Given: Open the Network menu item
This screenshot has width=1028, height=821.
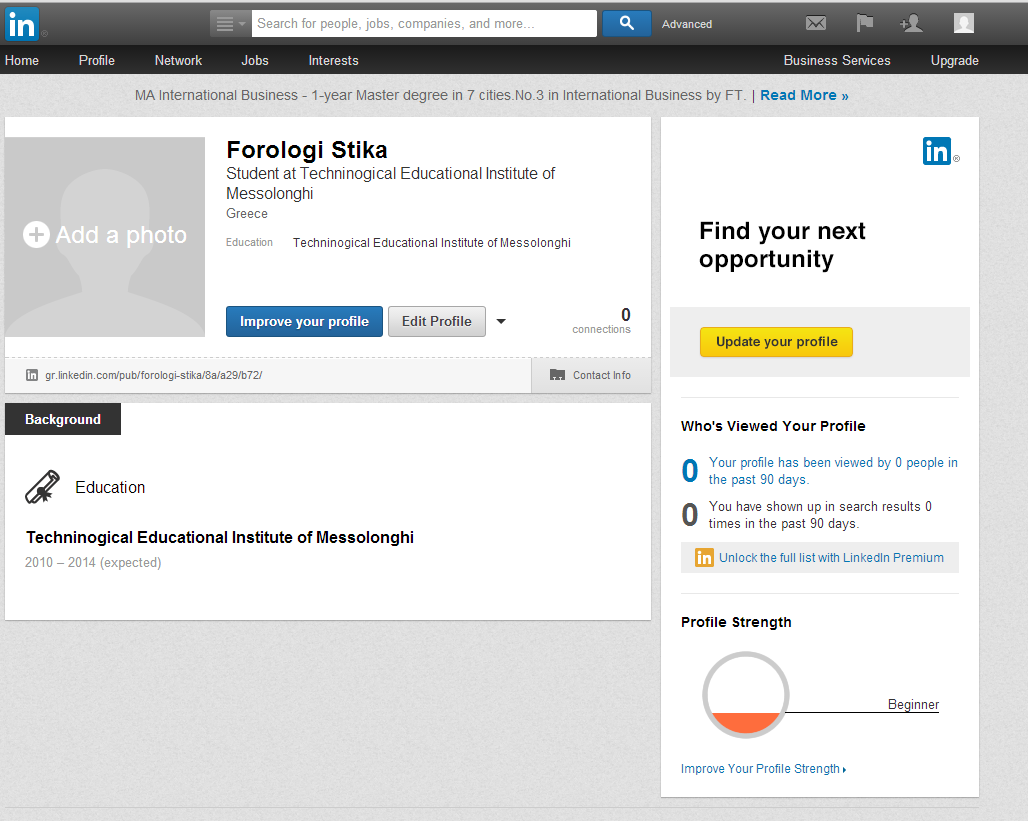Looking at the screenshot, I should coord(178,60).
